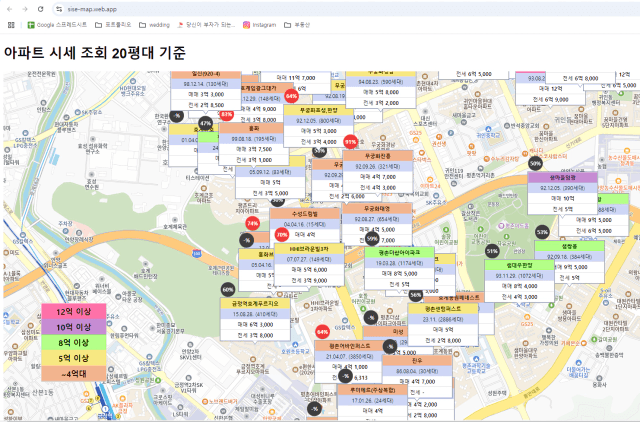Click the orange ~4억대 legend swatch

coord(73,373)
